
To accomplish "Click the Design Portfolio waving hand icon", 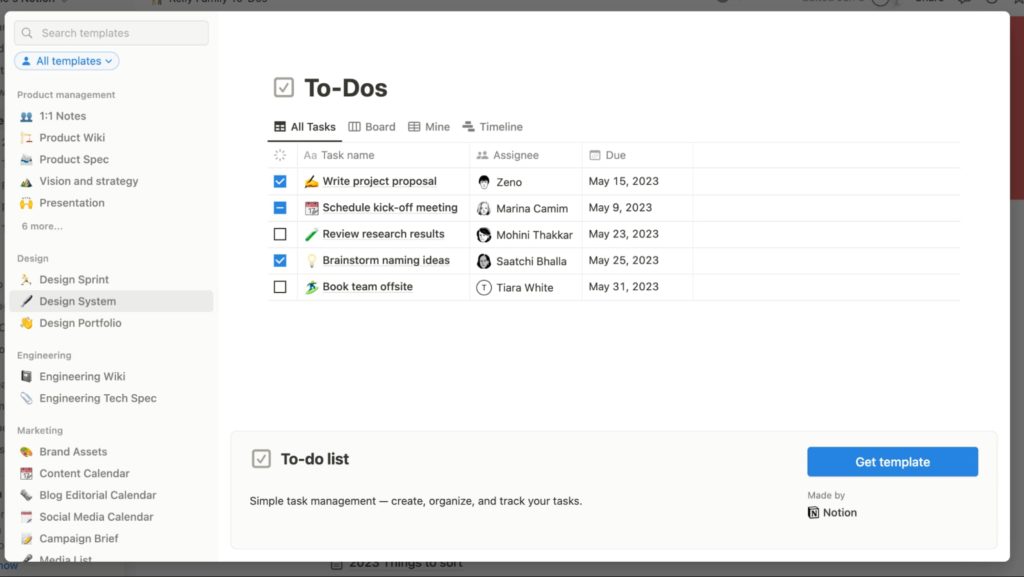I will 26,323.
